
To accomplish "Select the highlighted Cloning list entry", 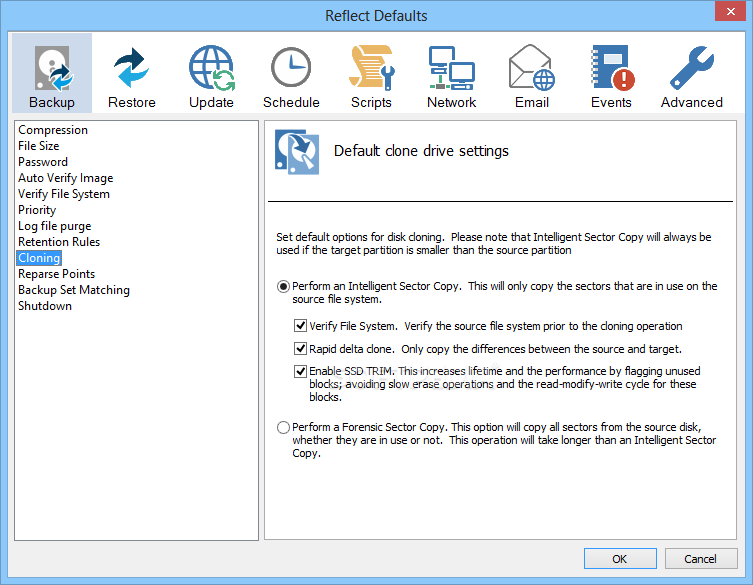I will tap(39, 258).
